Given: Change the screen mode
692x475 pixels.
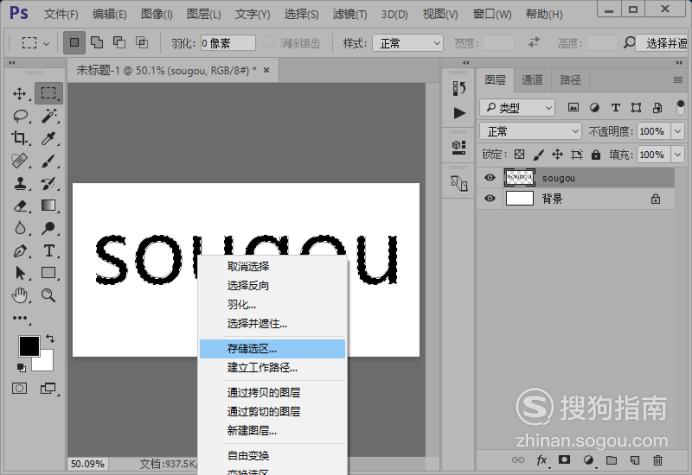Looking at the screenshot, I should click(48, 388).
